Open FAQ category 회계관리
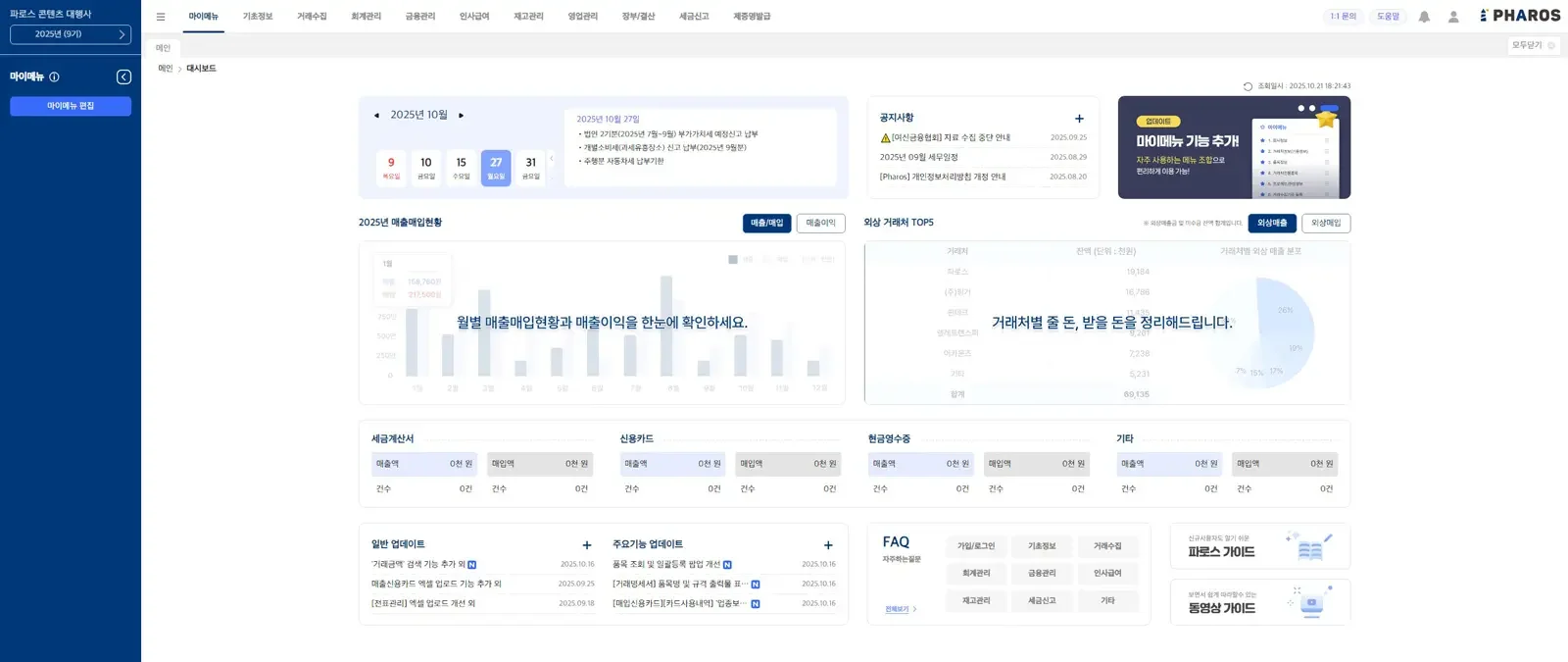Screen dimensions: 1568x662 point(976,574)
